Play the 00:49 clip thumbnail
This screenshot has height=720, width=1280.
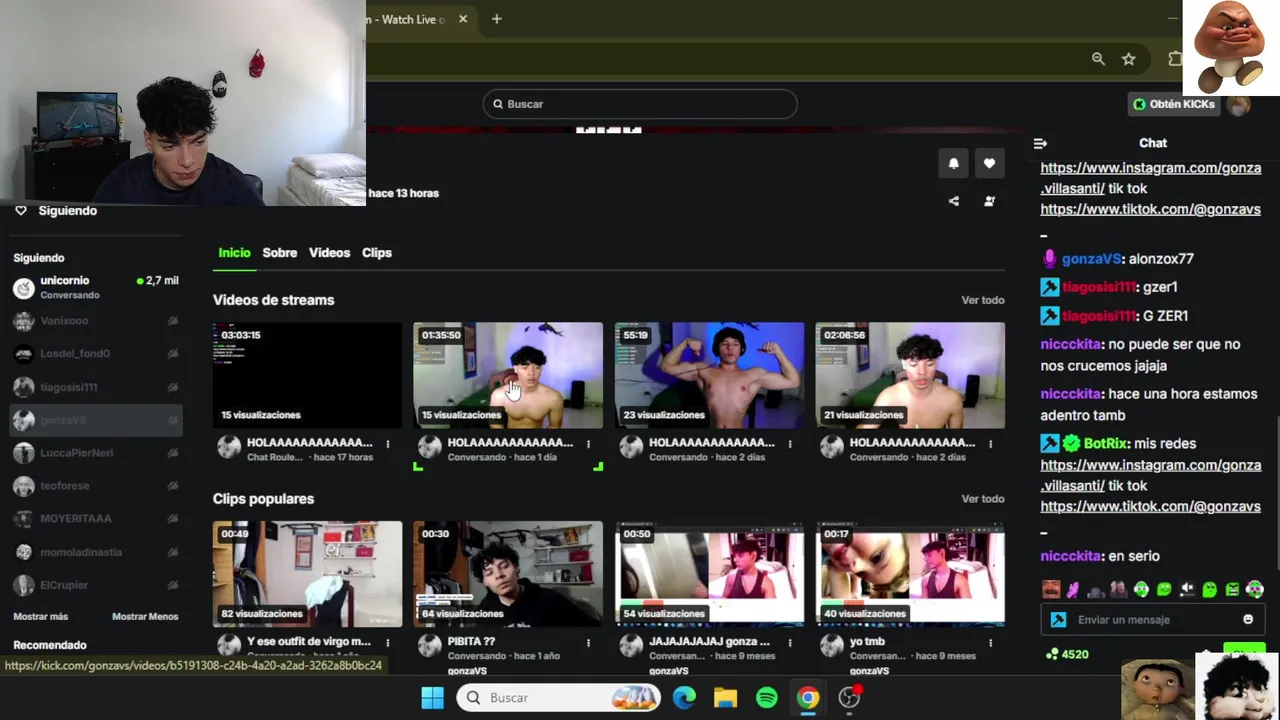pyautogui.click(x=307, y=574)
